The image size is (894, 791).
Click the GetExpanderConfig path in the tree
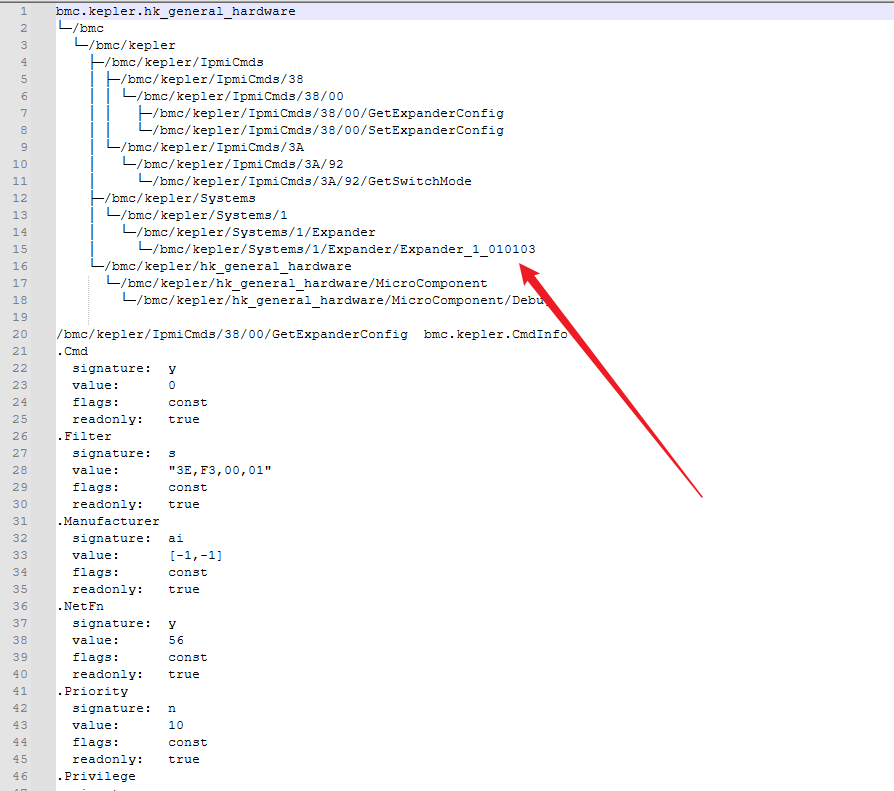330,113
